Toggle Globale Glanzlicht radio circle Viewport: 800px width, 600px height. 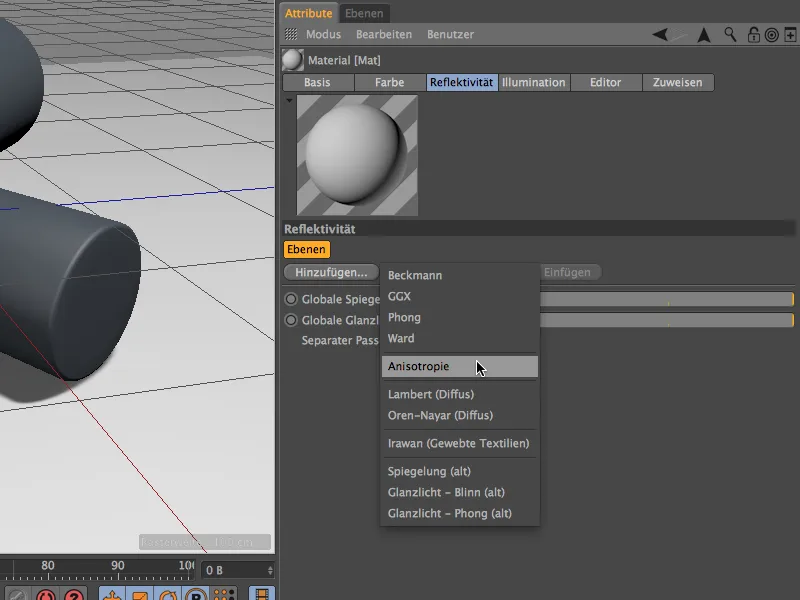click(291, 320)
